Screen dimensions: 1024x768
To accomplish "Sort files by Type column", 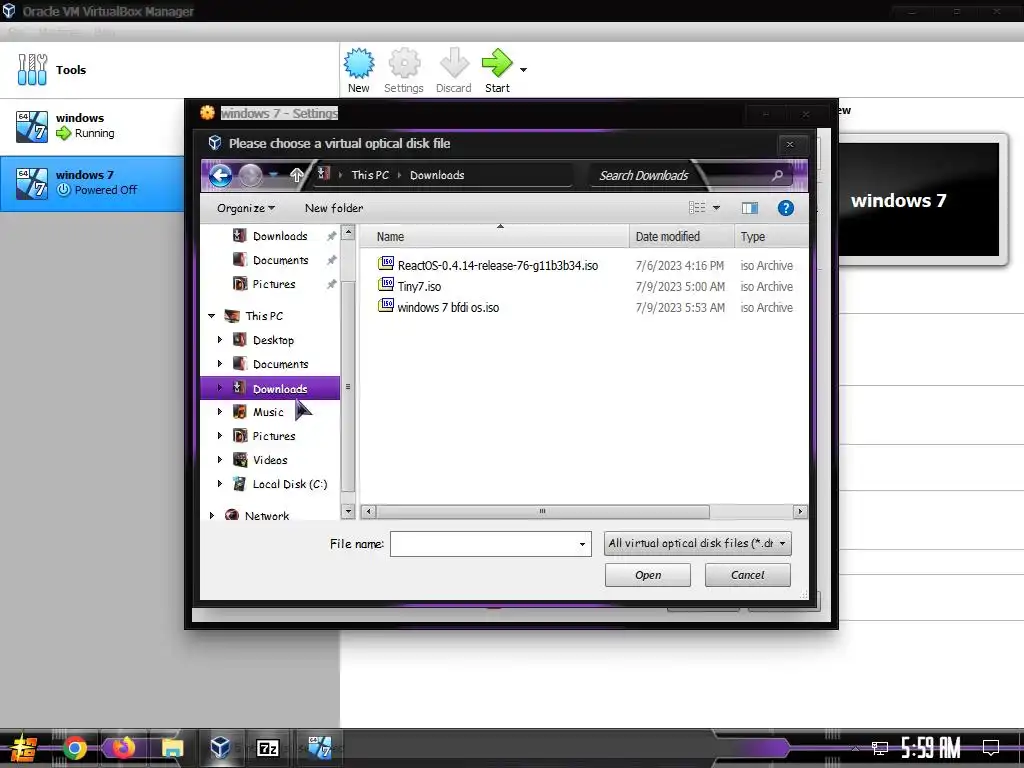I will [771, 236].
